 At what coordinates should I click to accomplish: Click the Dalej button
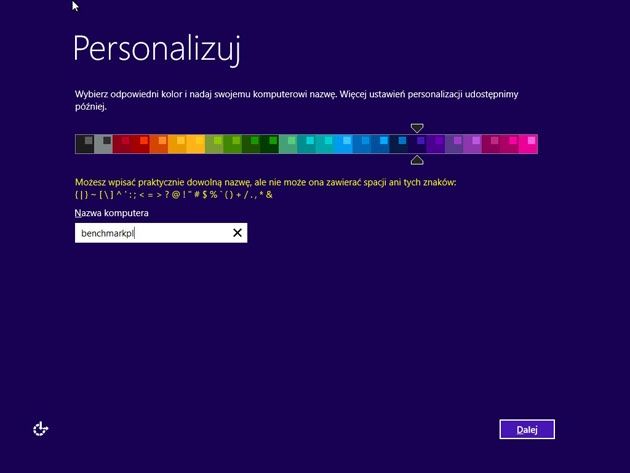(527, 430)
